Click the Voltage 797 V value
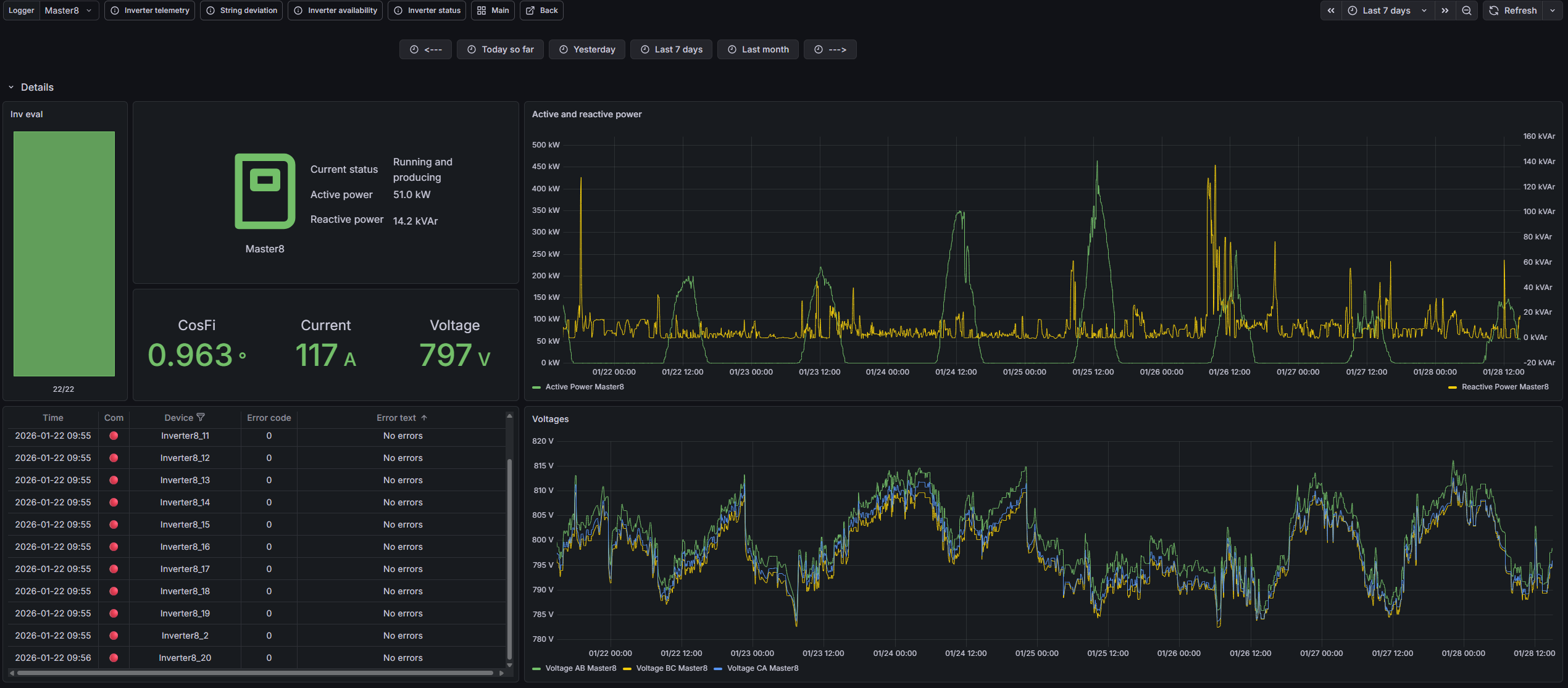Screen dimensions: 1568x688 tap(455, 355)
